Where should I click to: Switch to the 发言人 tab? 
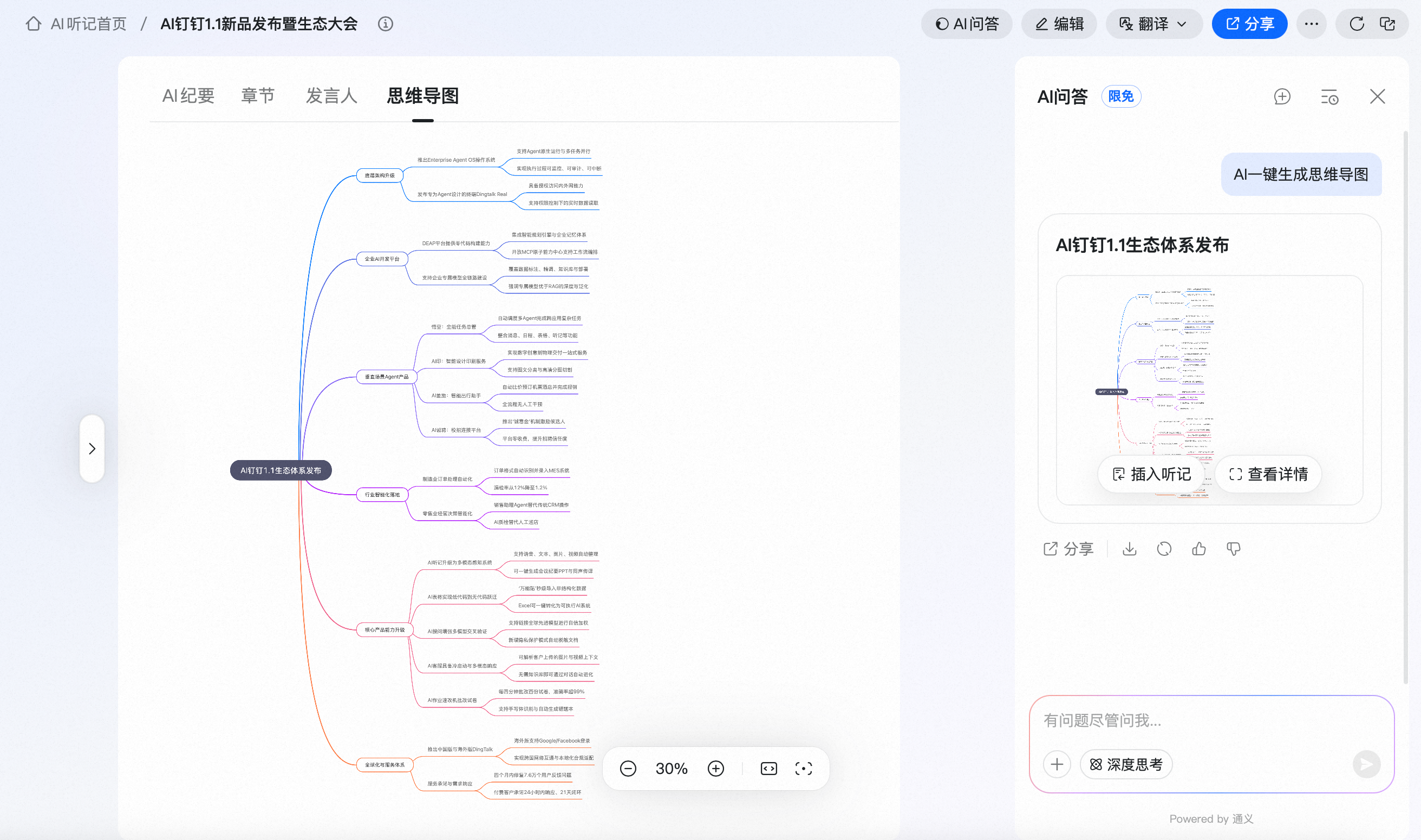tap(331, 96)
